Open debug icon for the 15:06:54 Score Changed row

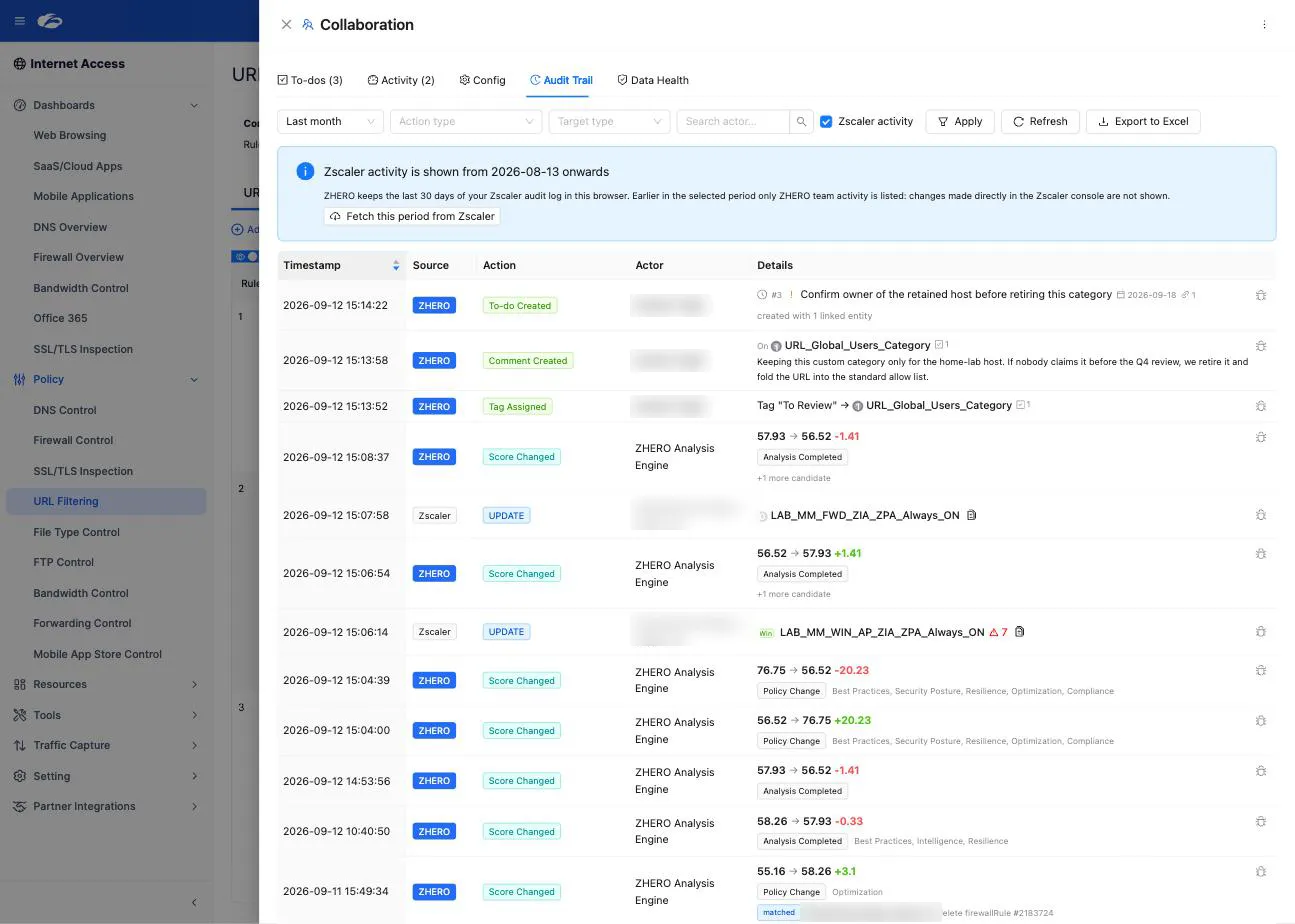(x=1260, y=553)
